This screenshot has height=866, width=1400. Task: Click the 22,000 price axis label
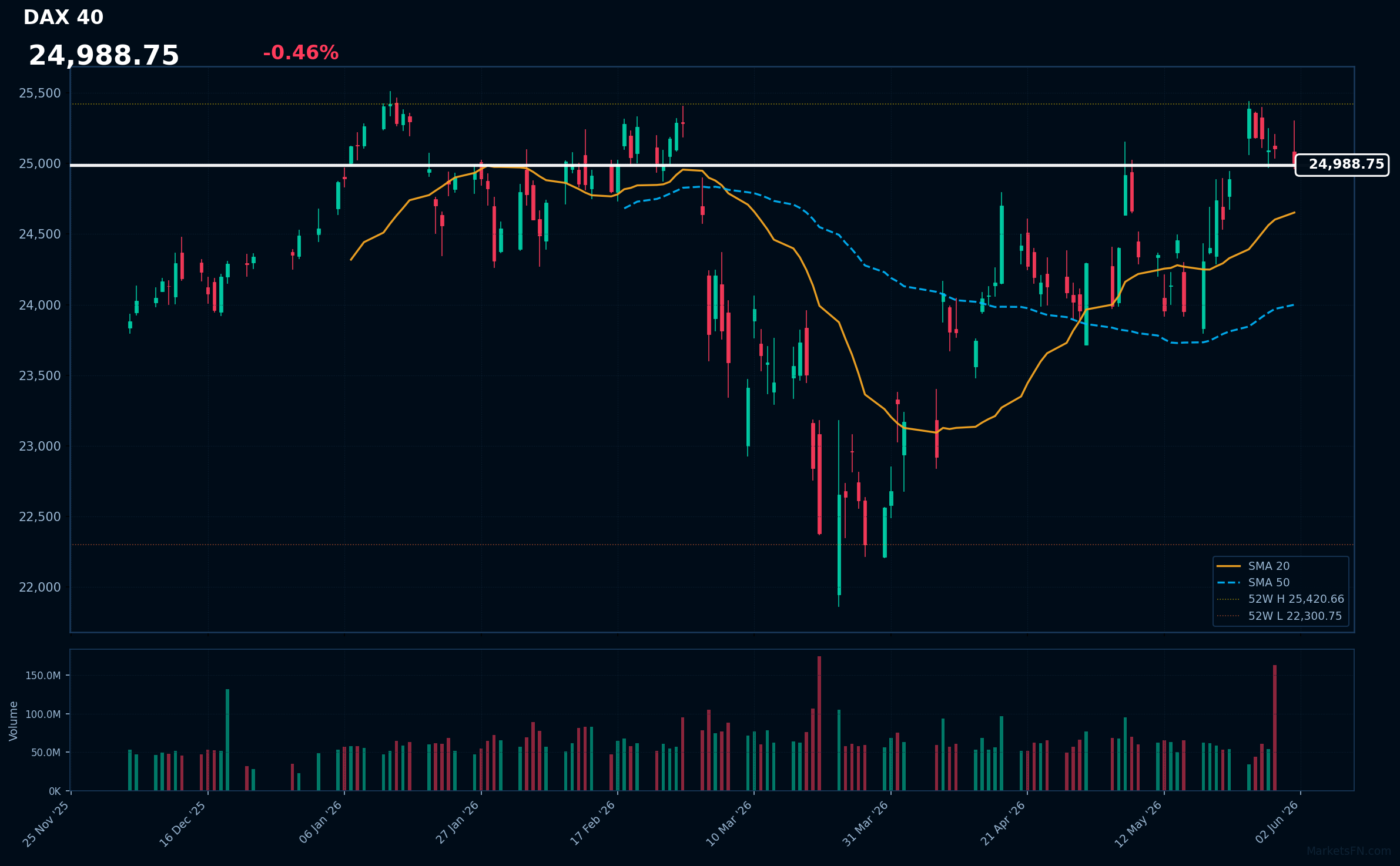click(40, 588)
